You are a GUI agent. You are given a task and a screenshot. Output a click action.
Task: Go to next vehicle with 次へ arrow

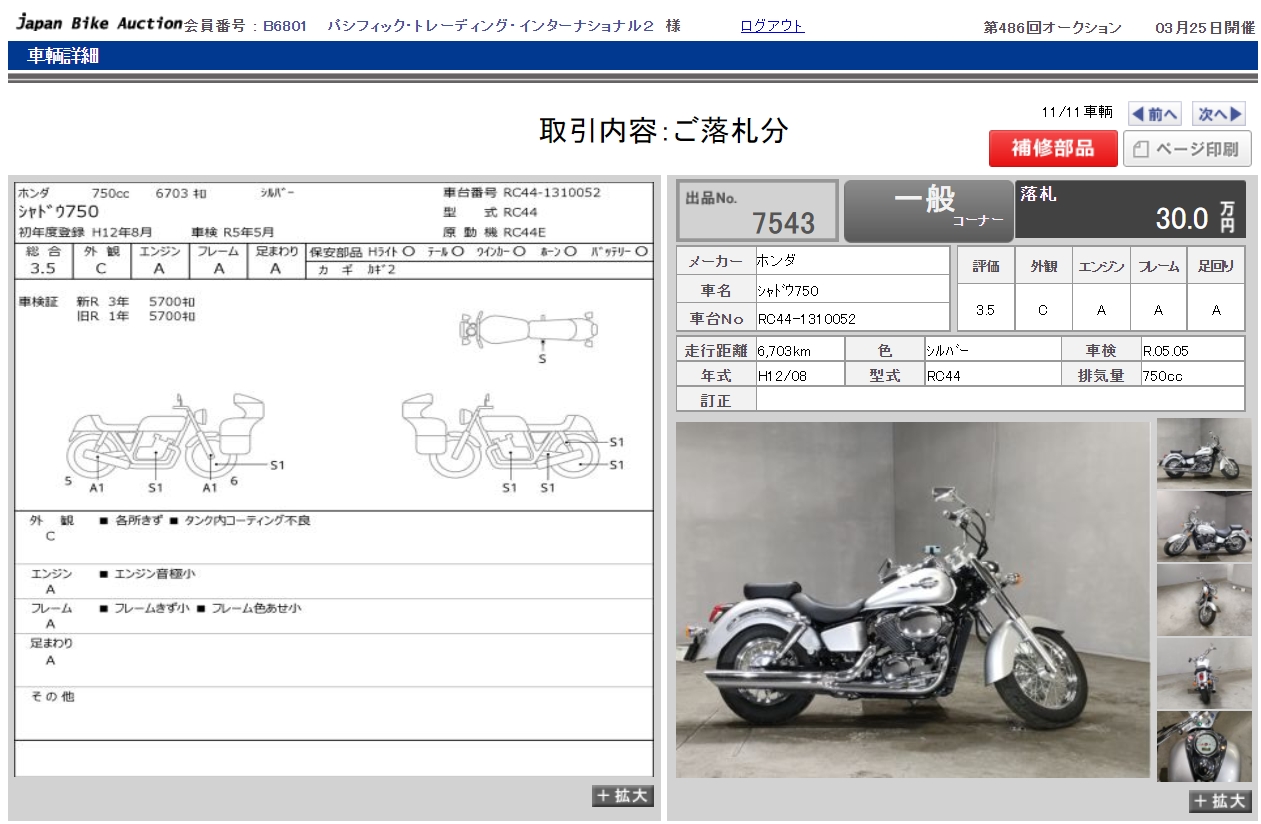pyautogui.click(x=1220, y=114)
